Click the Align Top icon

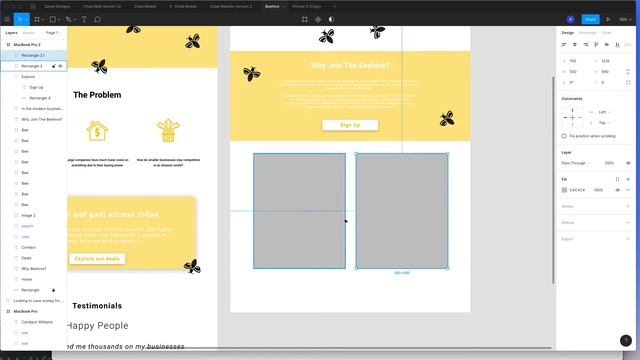596,44
